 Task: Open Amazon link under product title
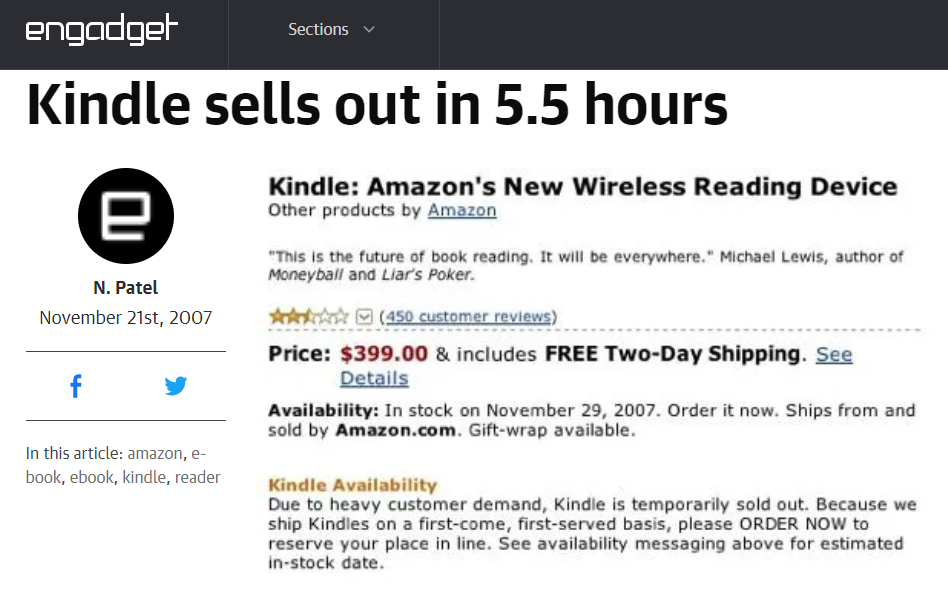[x=462, y=210]
